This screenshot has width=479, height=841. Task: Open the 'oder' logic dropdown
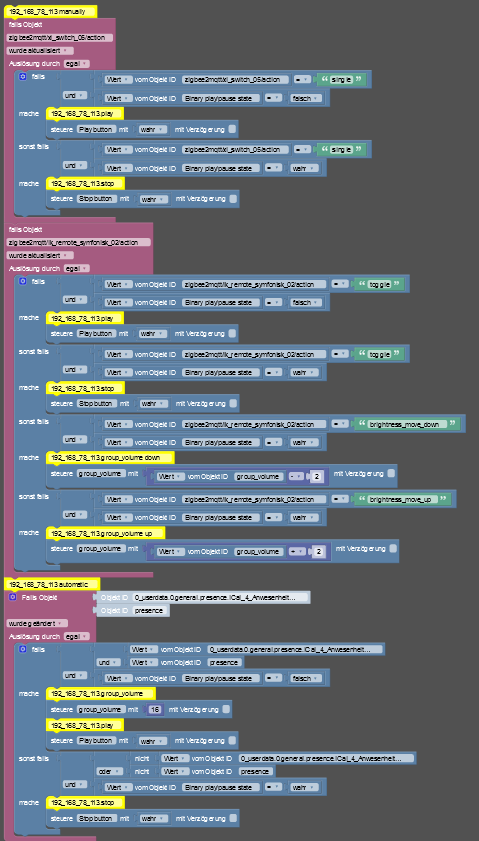pyautogui.click(x=110, y=771)
